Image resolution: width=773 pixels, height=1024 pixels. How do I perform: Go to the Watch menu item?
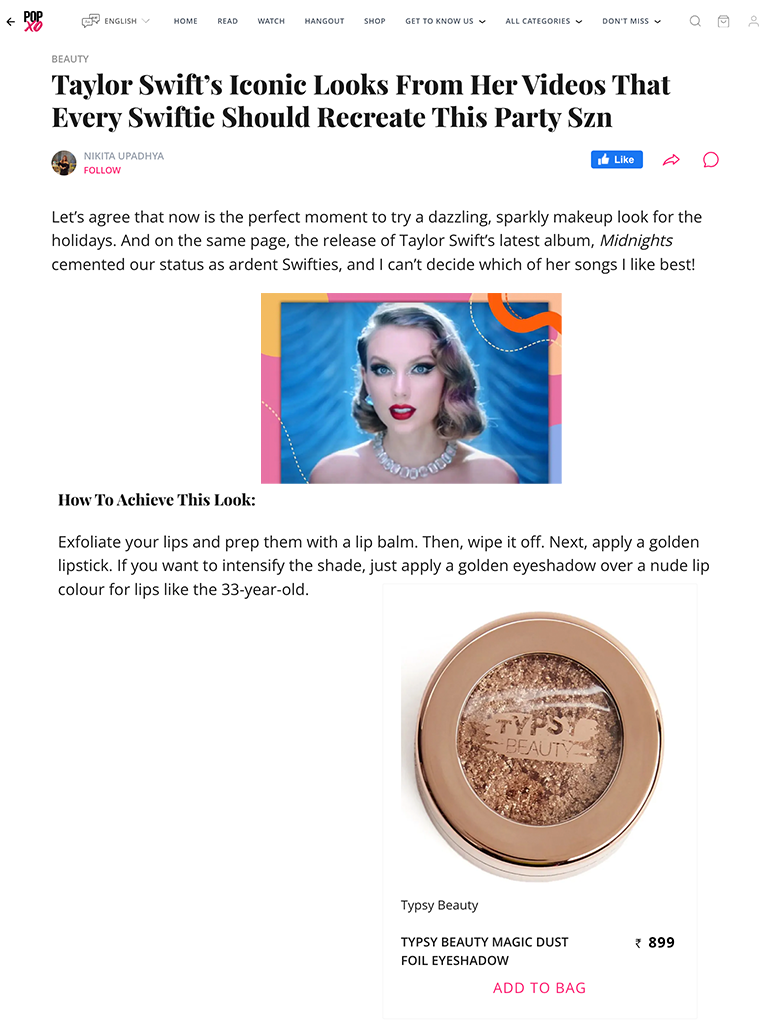tap(271, 21)
